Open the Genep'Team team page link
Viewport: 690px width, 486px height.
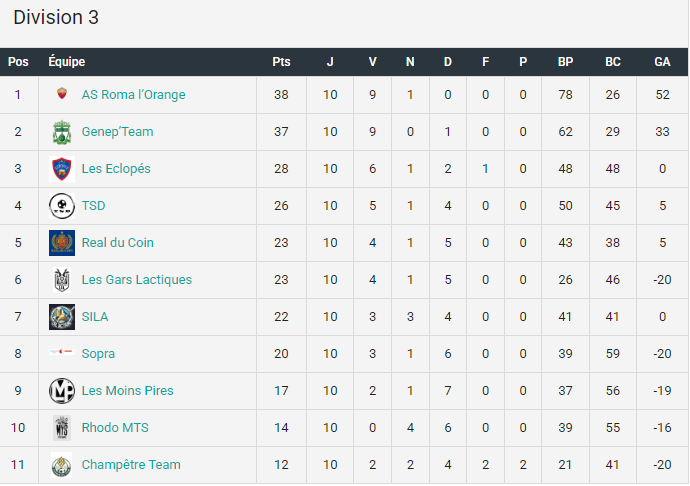[x=117, y=132]
